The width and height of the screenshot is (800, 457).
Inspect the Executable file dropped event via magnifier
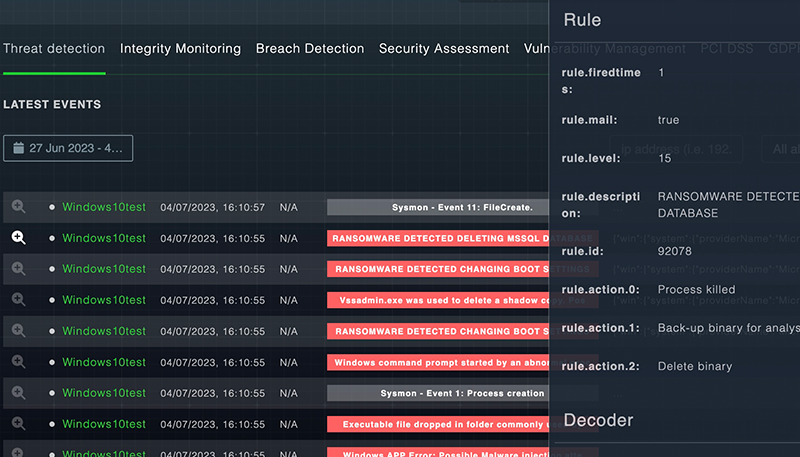pyautogui.click(x=18, y=424)
